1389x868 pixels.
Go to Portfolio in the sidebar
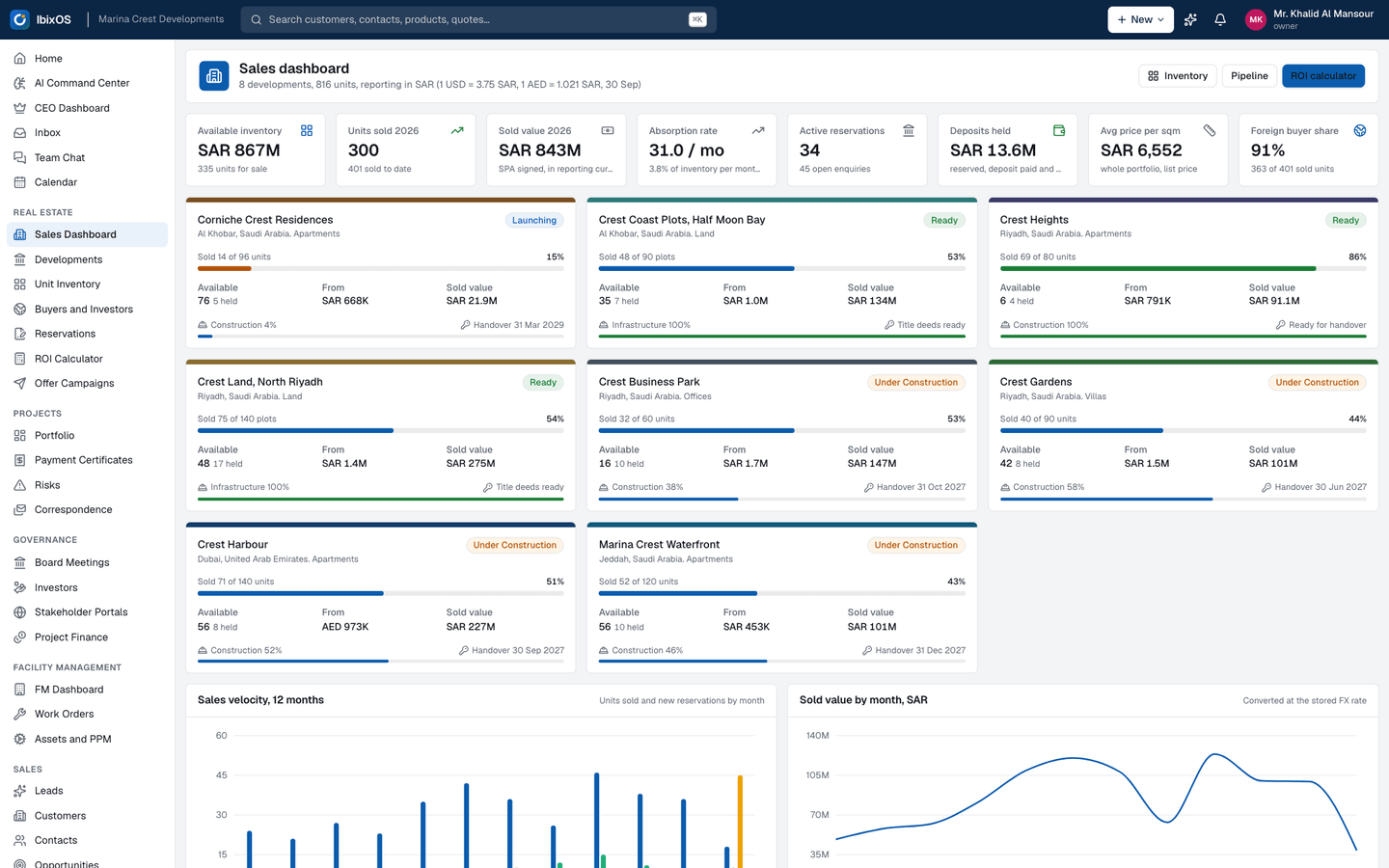pyautogui.click(x=87, y=436)
